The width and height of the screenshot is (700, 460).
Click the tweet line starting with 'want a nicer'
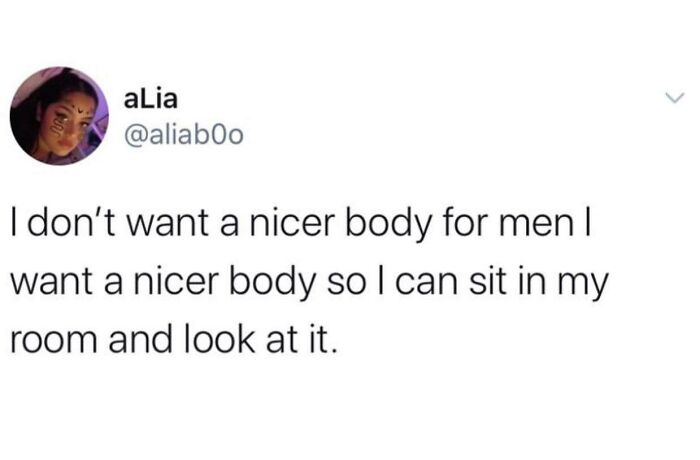coord(309,283)
